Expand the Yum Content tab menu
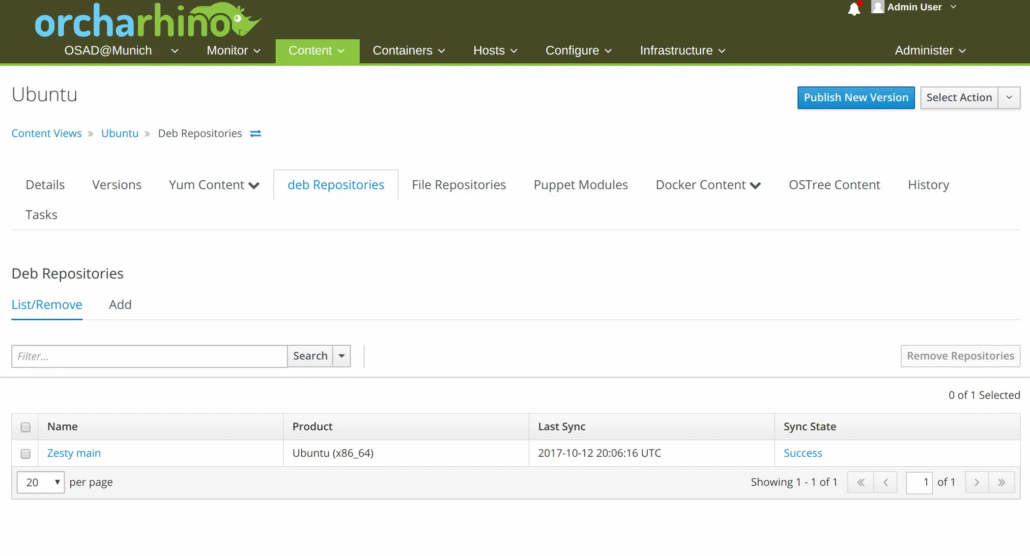1030x556 pixels. tap(214, 185)
